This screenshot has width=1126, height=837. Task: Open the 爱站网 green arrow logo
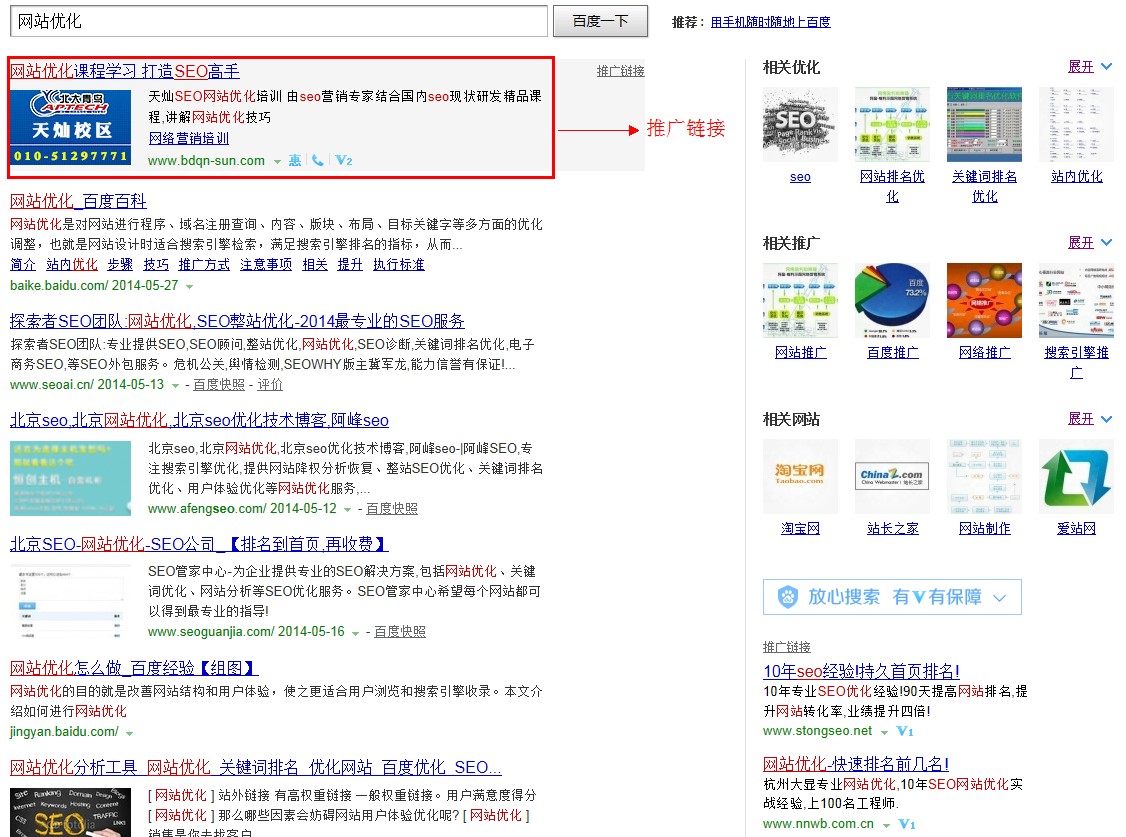pos(1076,476)
